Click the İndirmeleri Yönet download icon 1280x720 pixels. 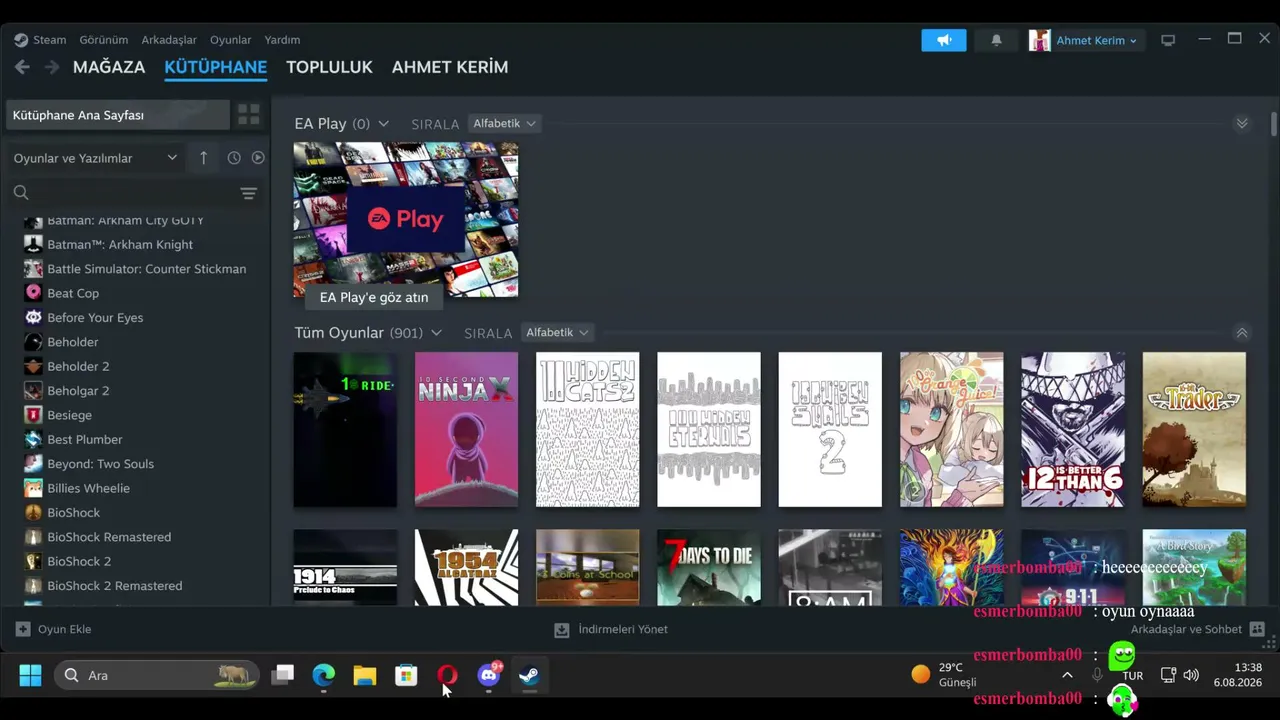point(562,629)
